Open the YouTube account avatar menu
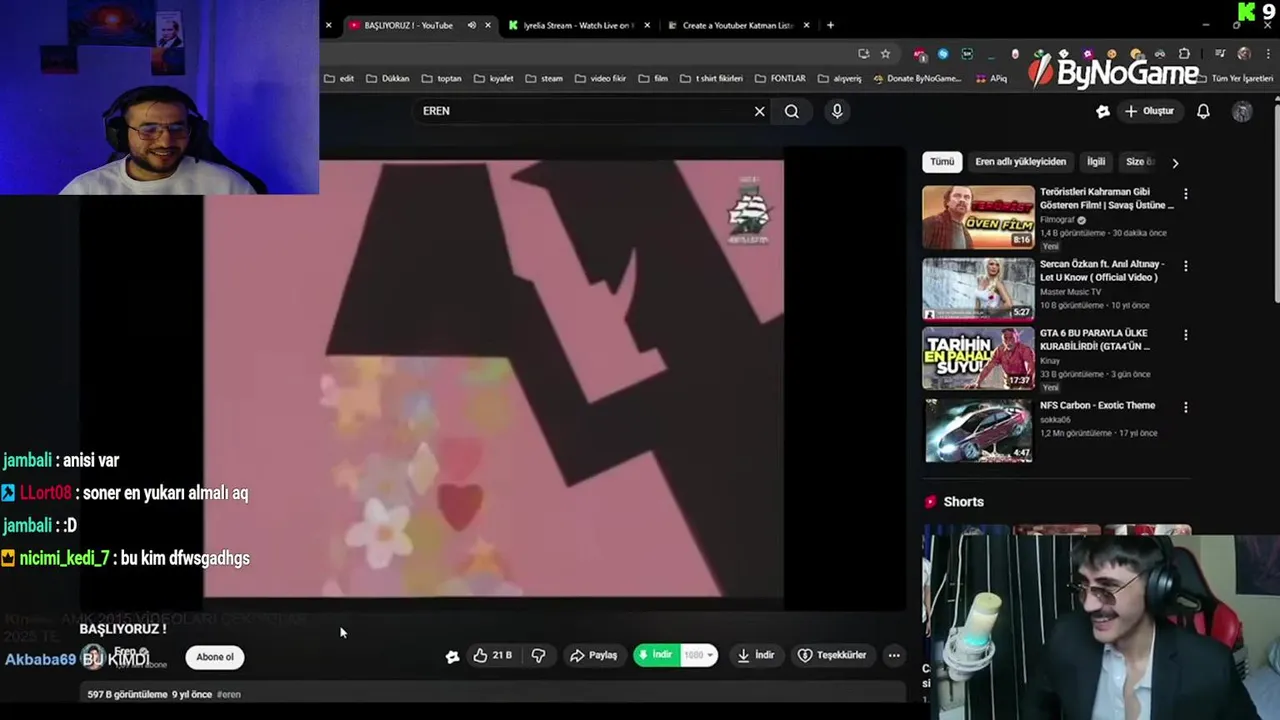 (x=1242, y=111)
